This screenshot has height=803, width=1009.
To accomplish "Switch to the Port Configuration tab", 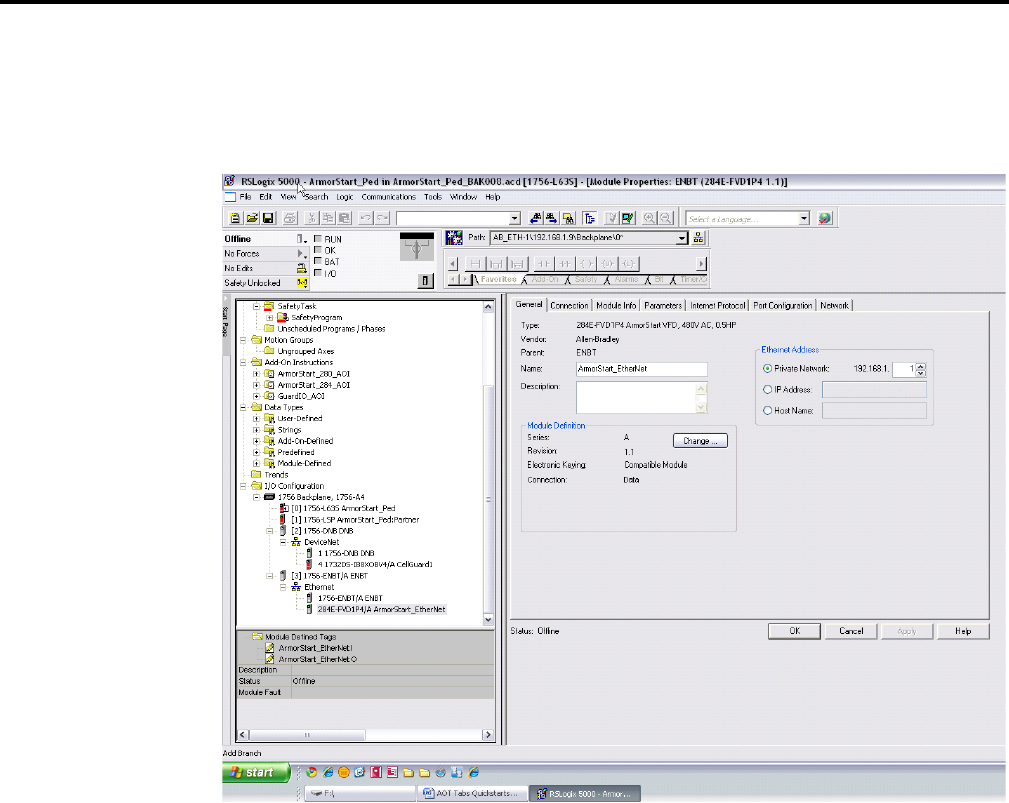I will pyautogui.click(x=782, y=306).
